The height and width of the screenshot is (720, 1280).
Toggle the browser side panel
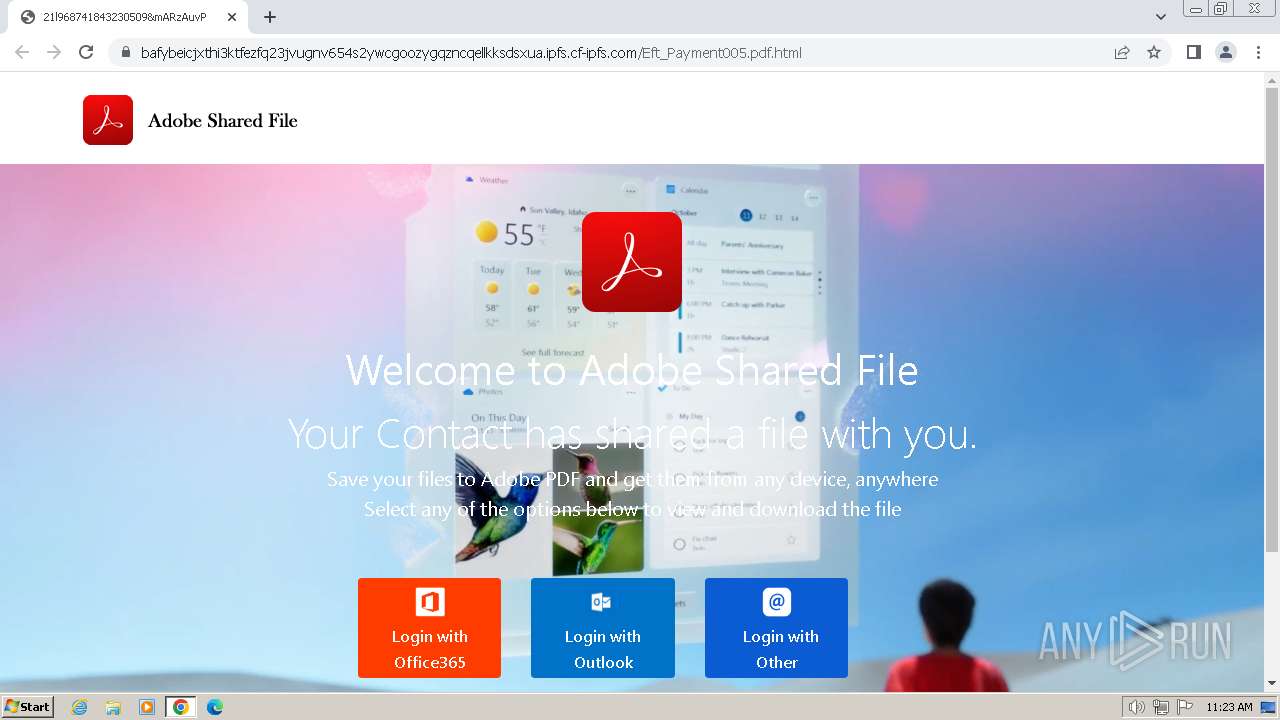1193,53
